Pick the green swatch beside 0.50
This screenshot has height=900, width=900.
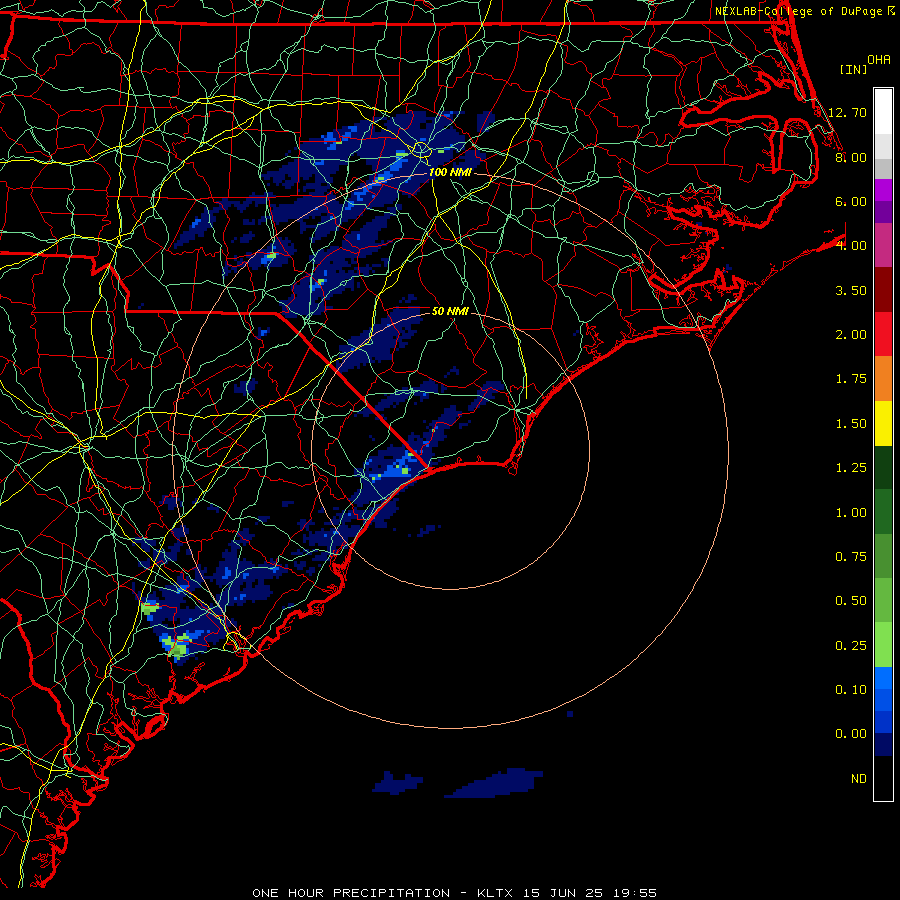coord(883,600)
